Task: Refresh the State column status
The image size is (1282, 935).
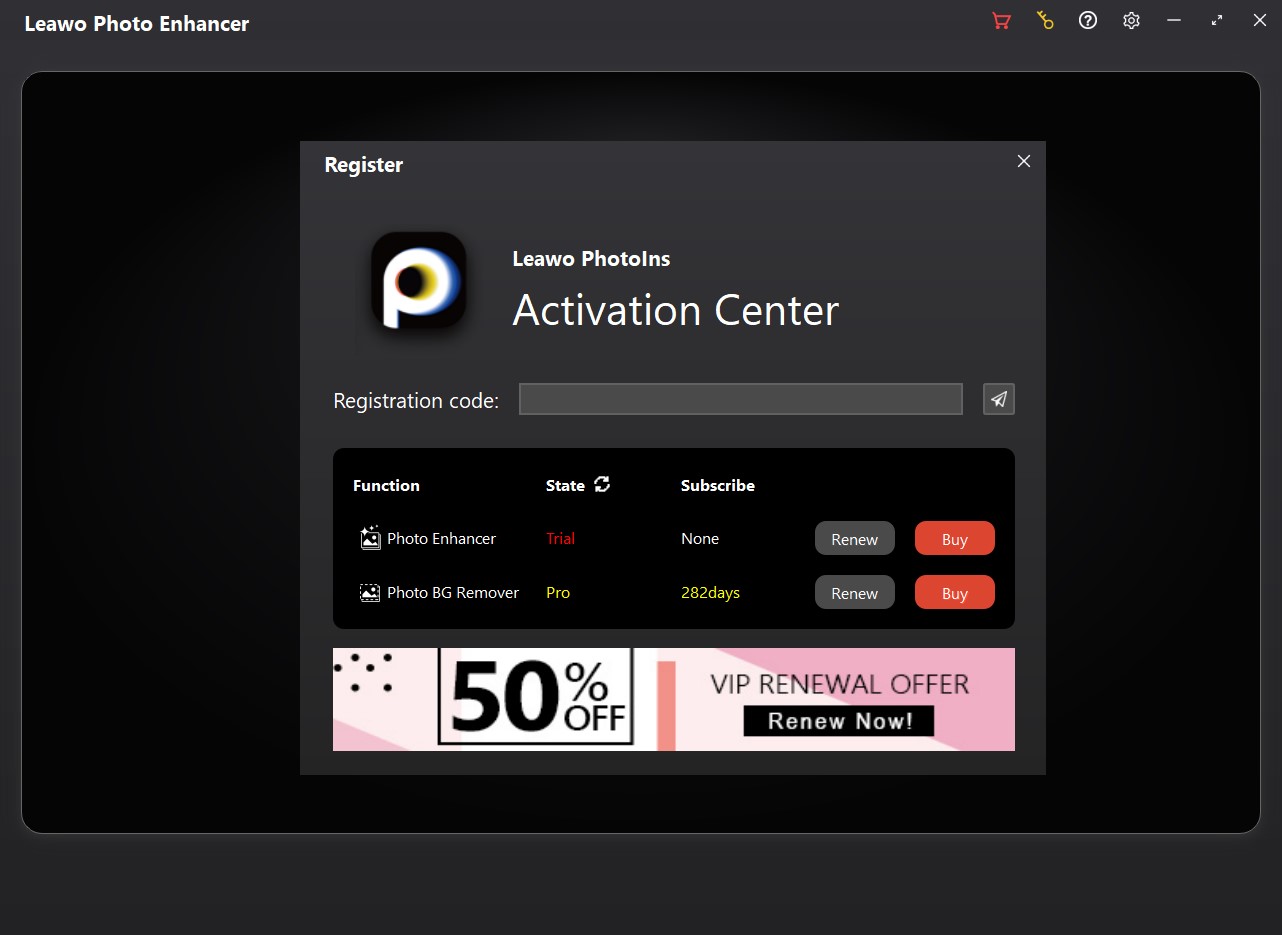Action: tap(602, 485)
